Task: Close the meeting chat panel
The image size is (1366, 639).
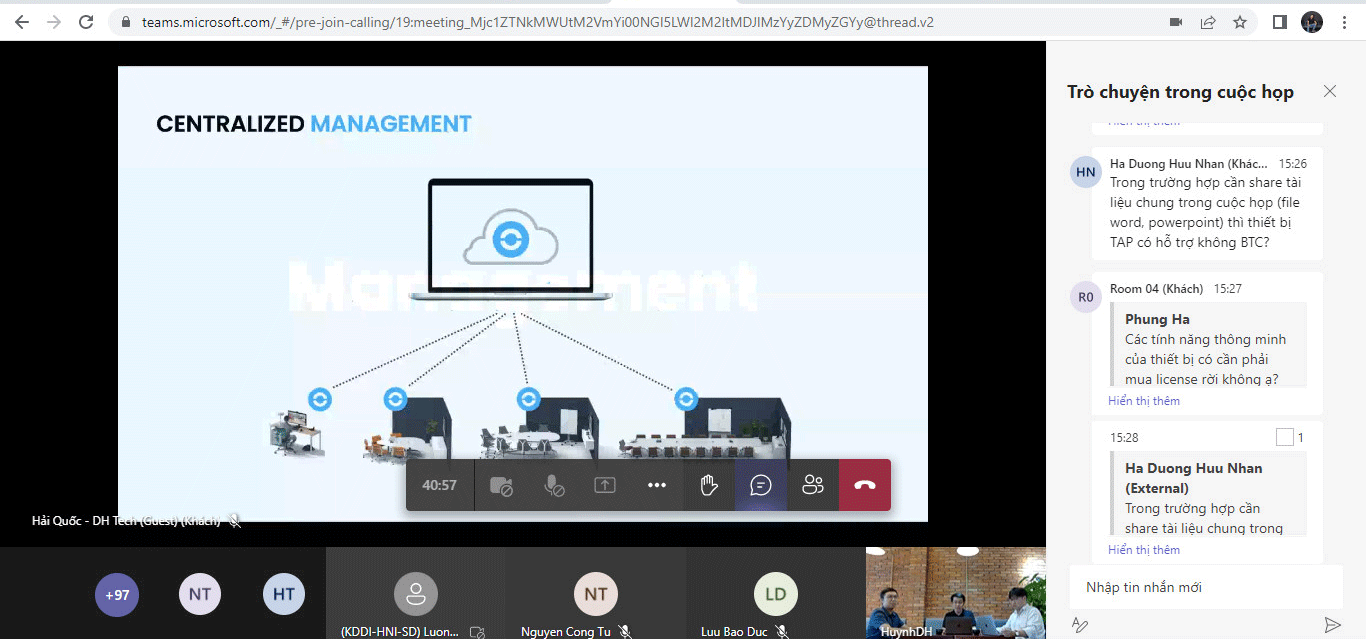Action: [1330, 91]
